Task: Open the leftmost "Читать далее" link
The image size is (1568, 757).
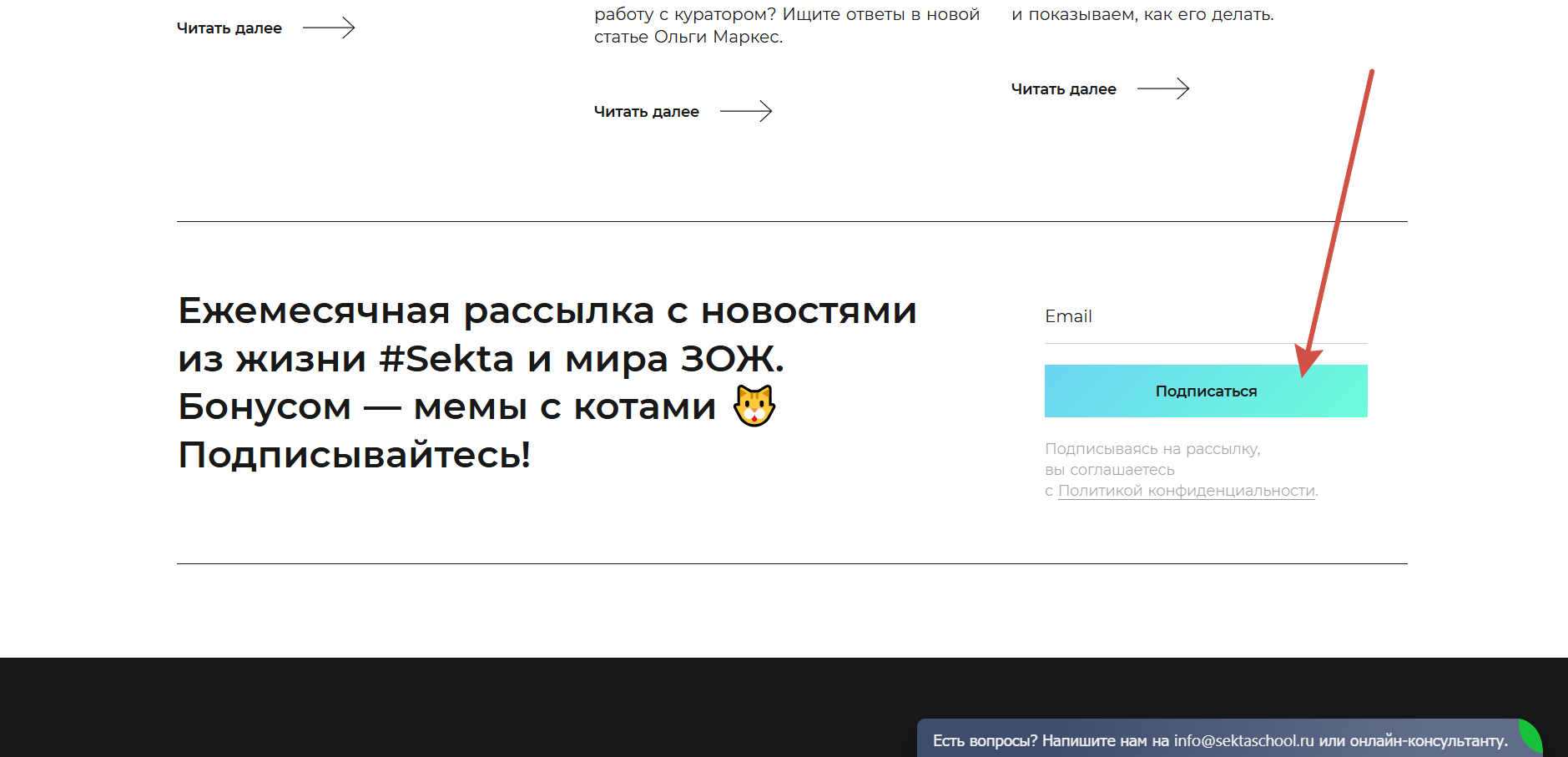Action: [x=265, y=28]
